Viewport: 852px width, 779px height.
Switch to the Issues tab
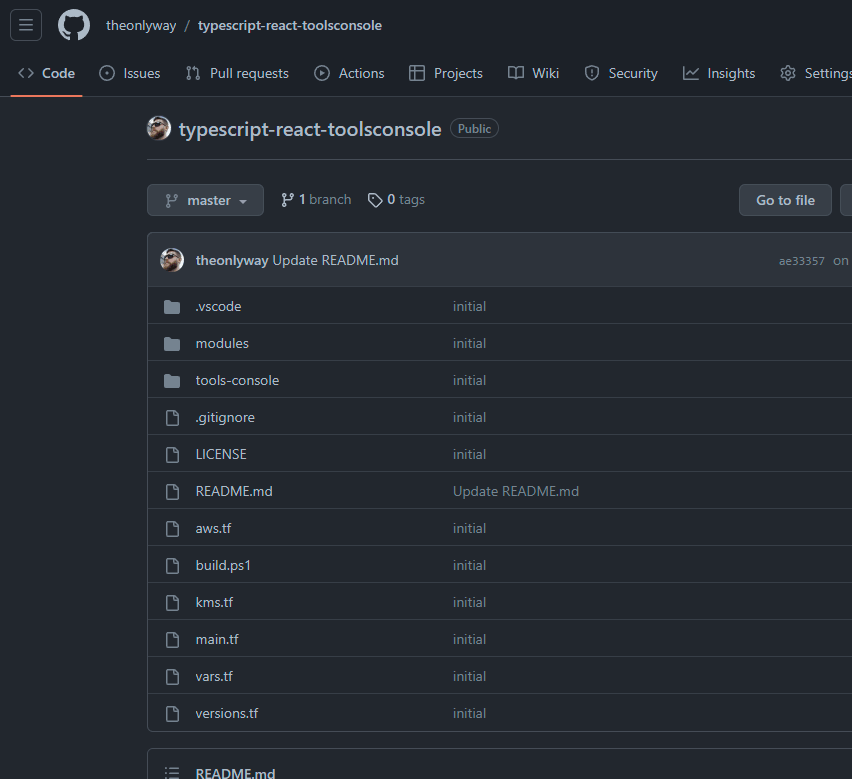tap(130, 73)
